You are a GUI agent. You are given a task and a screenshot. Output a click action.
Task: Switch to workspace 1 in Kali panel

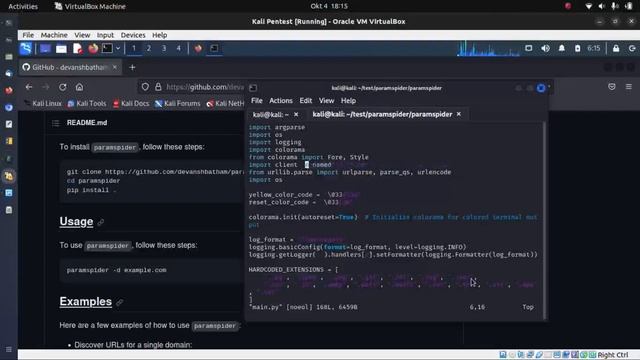(x=133, y=49)
